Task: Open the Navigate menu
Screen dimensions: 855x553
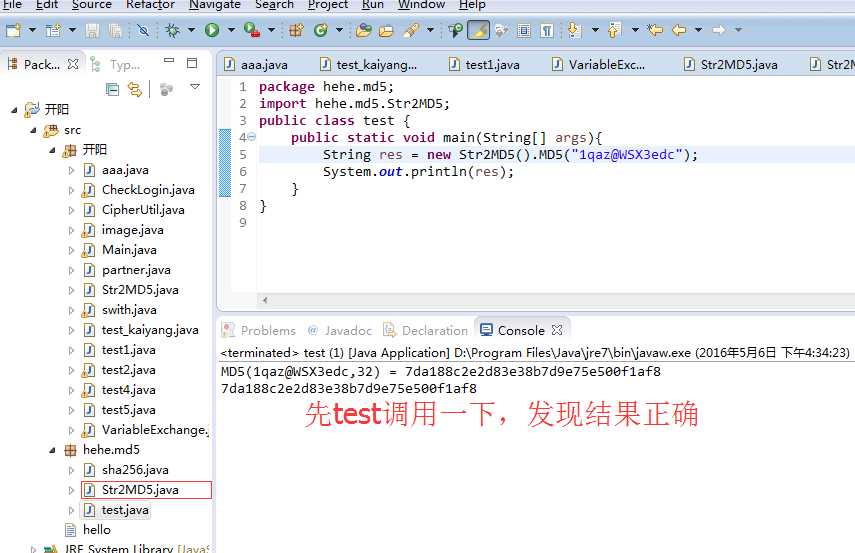Action: click(x=215, y=4)
